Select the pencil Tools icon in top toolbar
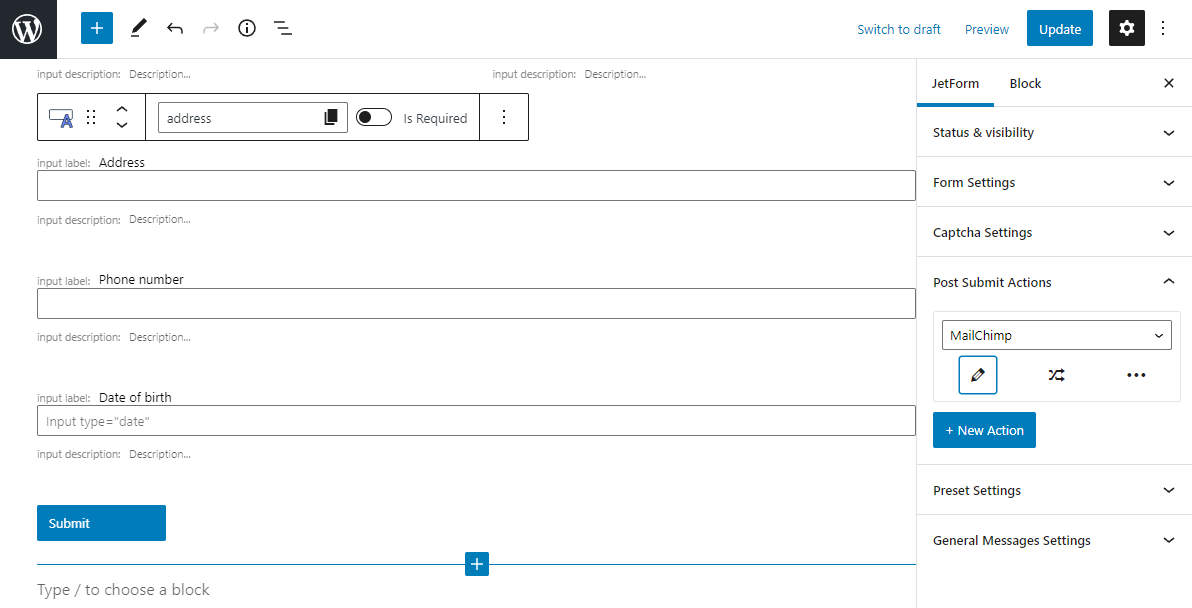 coord(138,29)
